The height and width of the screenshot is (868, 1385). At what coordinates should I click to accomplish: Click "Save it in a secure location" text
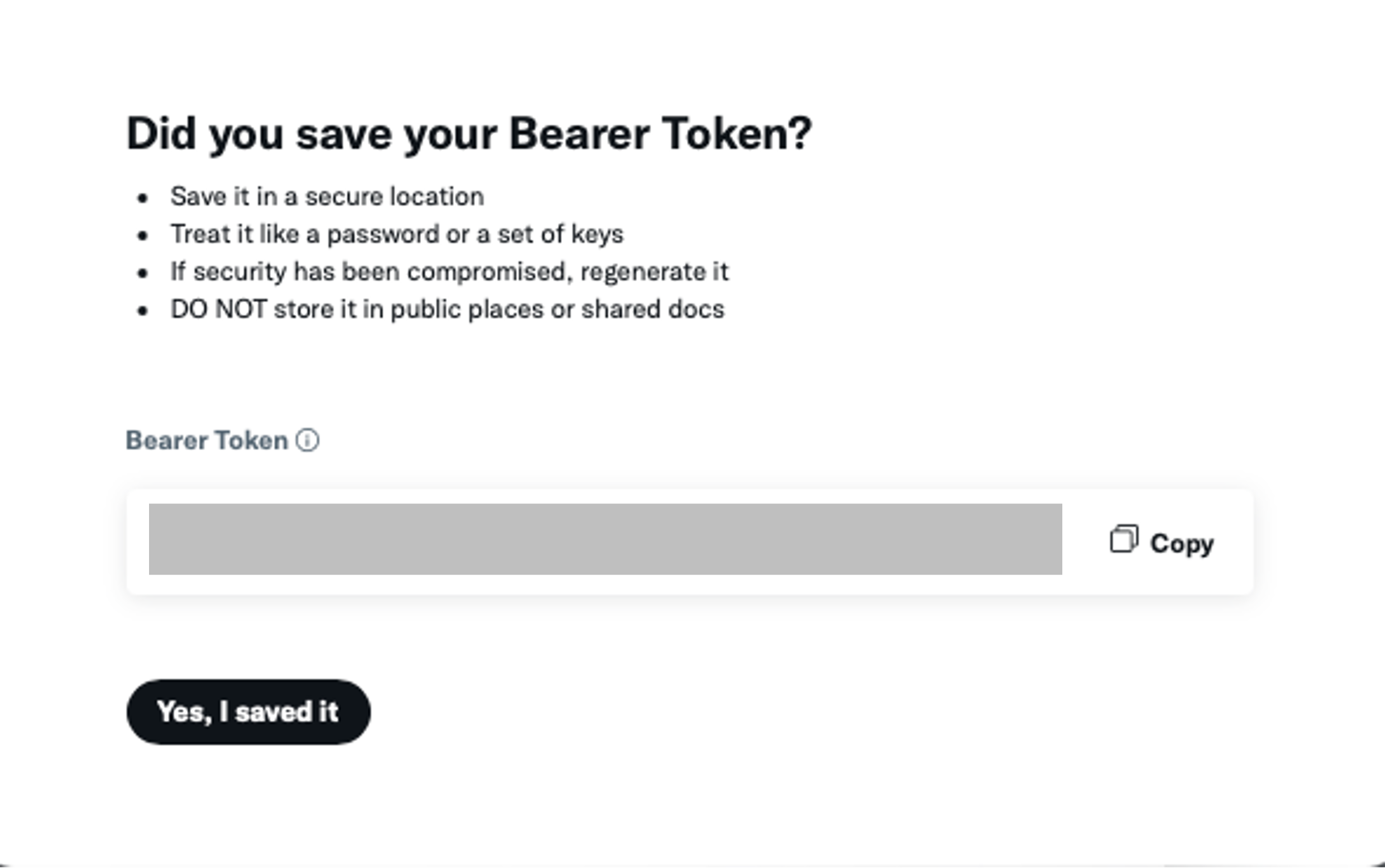tap(327, 197)
